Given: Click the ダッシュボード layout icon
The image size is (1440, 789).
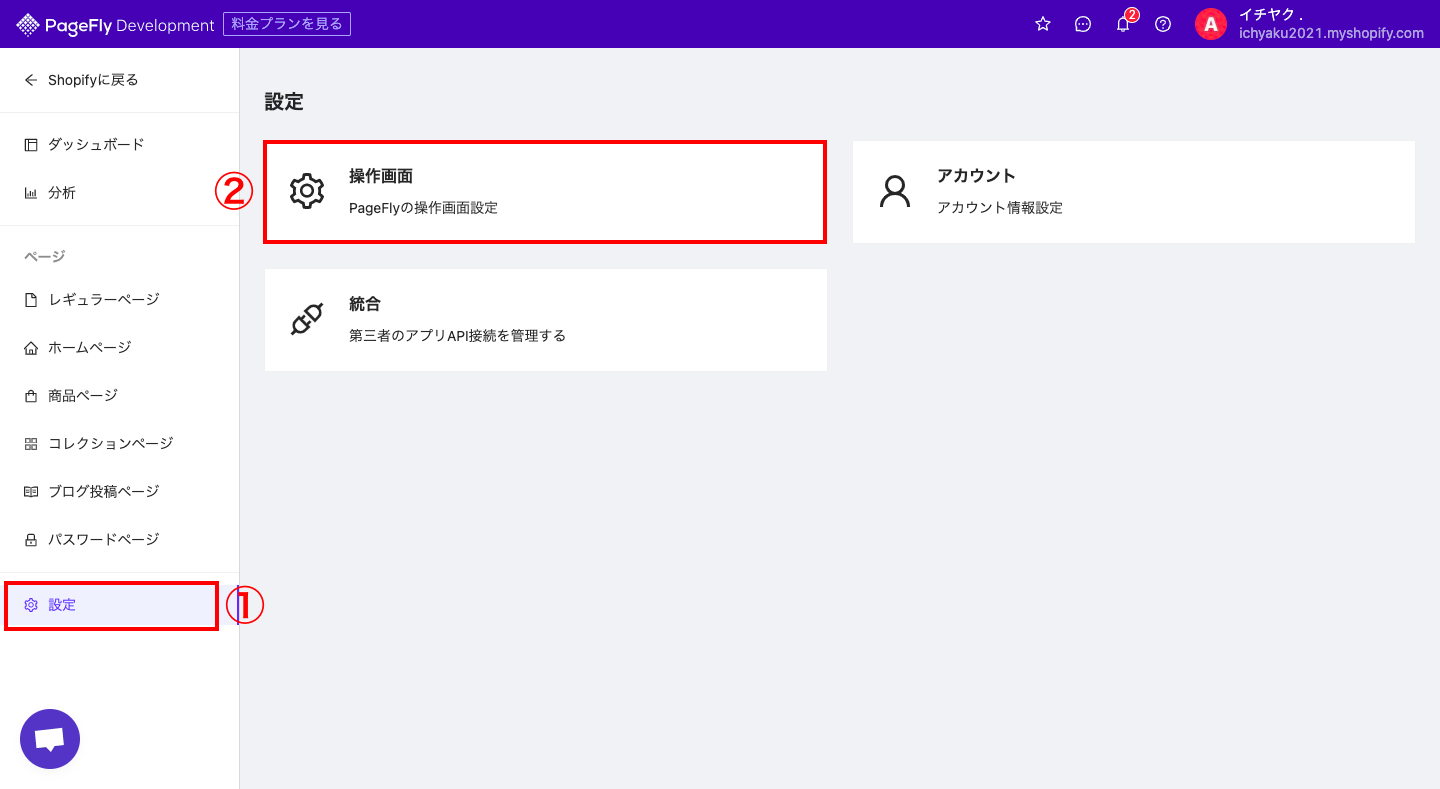Looking at the screenshot, I should pos(31,145).
